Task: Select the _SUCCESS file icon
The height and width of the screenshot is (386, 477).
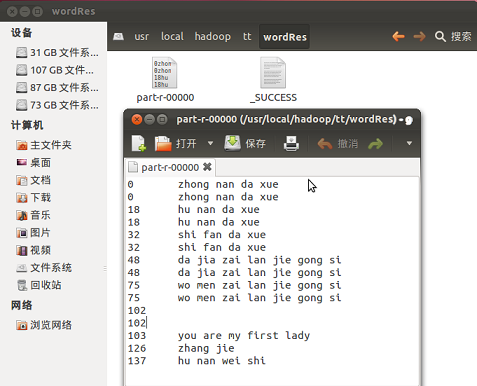Action: click(x=273, y=73)
